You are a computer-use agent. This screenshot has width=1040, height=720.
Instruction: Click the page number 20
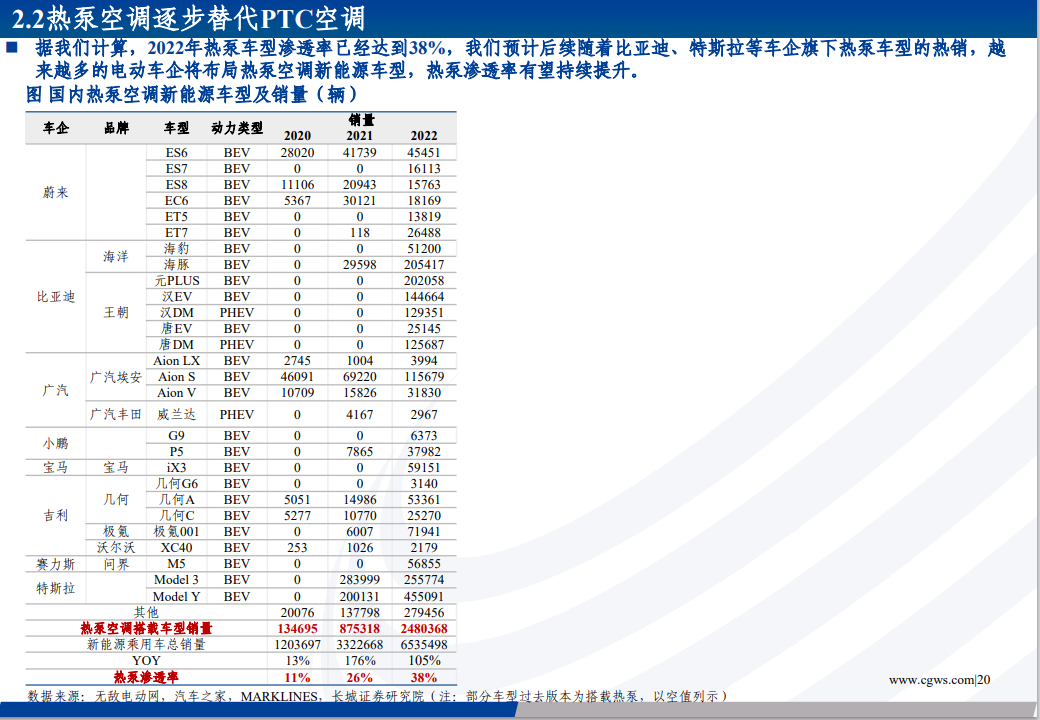[984, 680]
